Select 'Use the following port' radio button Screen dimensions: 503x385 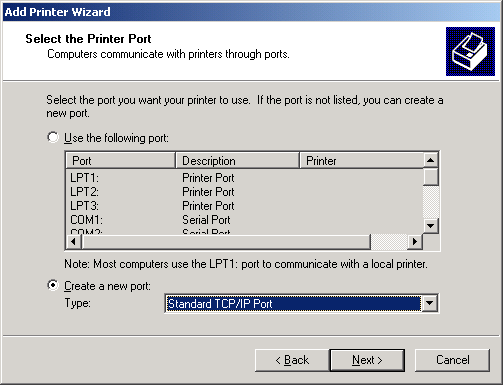(x=53, y=137)
